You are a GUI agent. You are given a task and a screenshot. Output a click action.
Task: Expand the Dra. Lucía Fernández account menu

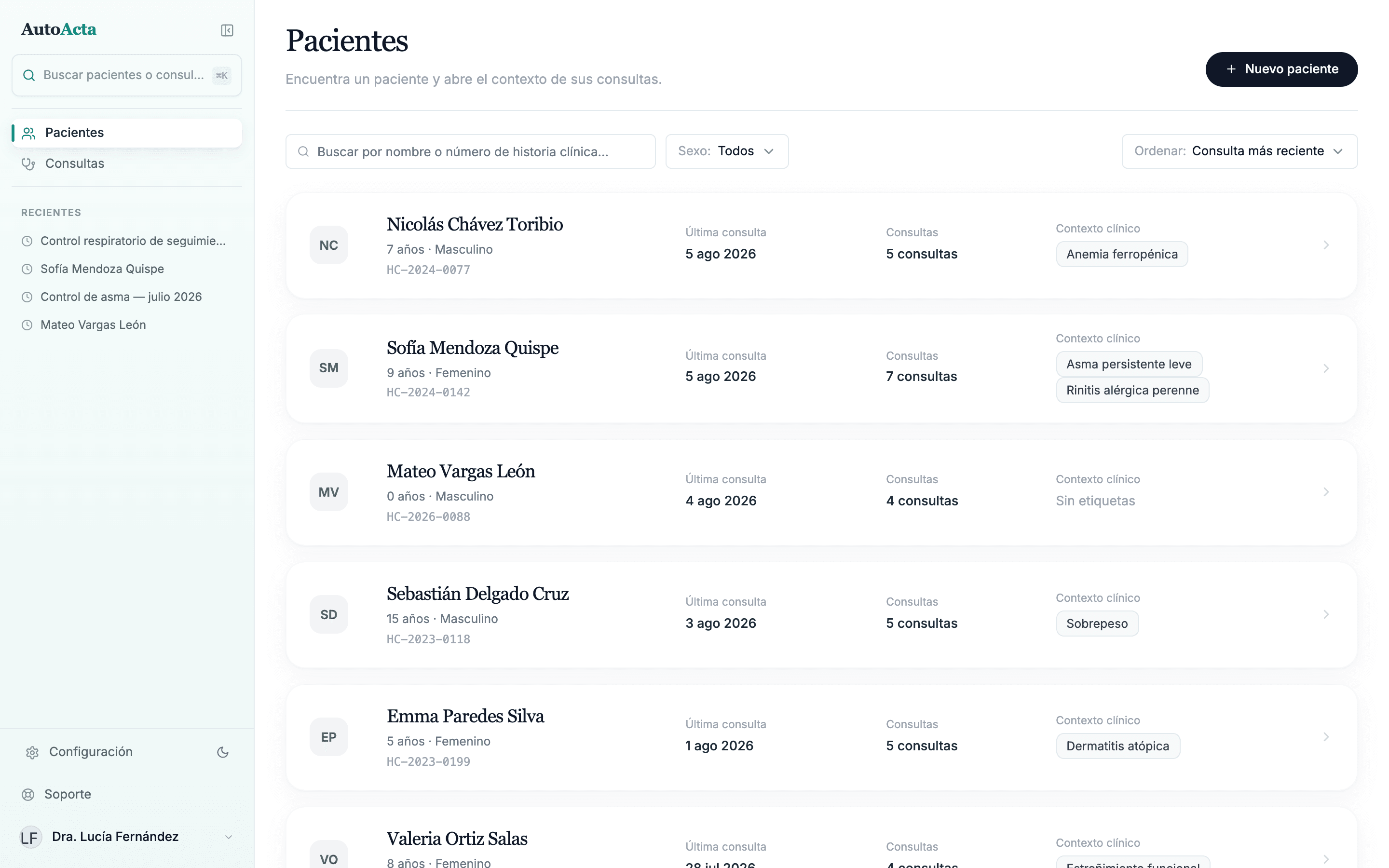tap(229, 837)
